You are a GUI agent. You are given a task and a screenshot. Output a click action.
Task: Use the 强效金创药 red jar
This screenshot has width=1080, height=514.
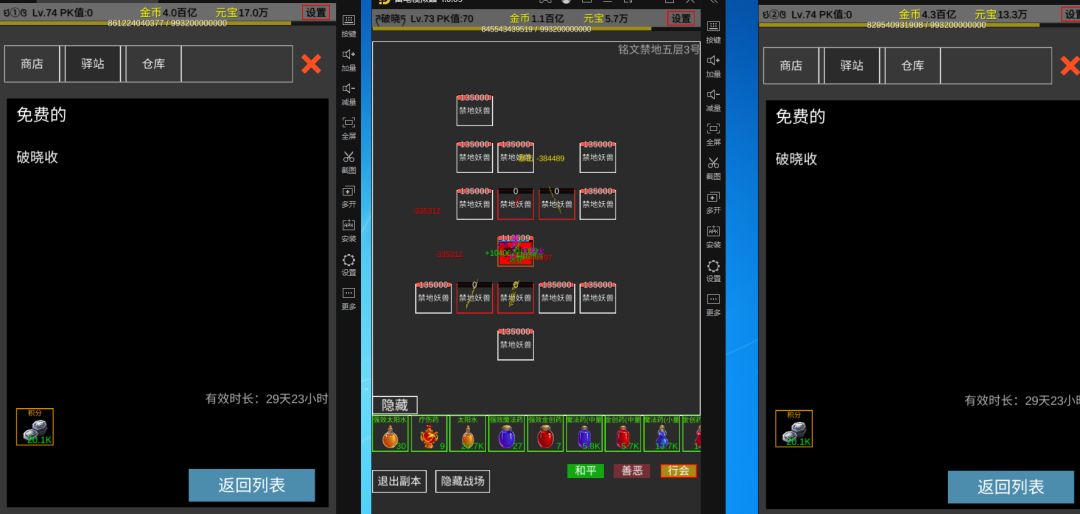[x=546, y=433]
